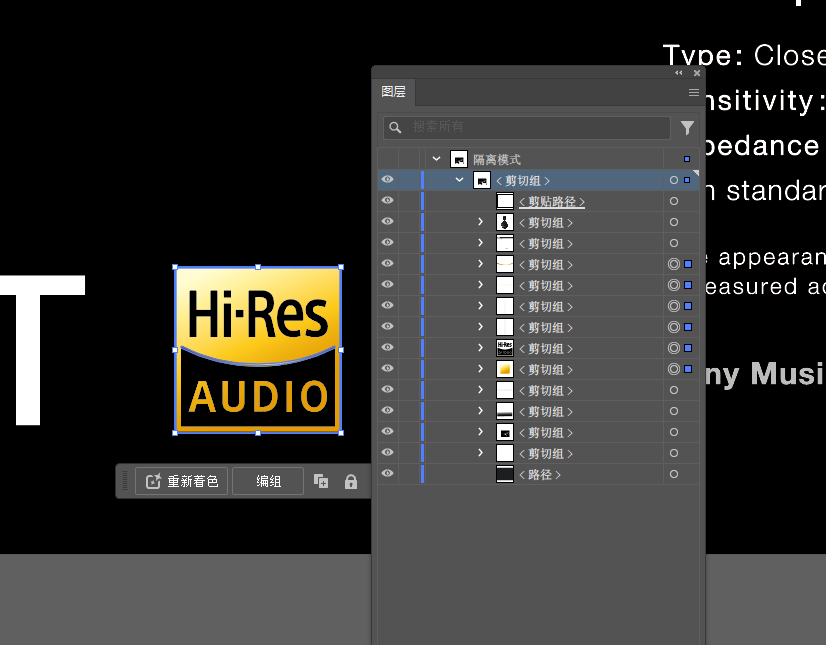Image resolution: width=826 pixels, height=645 pixels.
Task: Toggle visibility of the small black-logo thumbnail row
Action: pyautogui.click(x=388, y=432)
